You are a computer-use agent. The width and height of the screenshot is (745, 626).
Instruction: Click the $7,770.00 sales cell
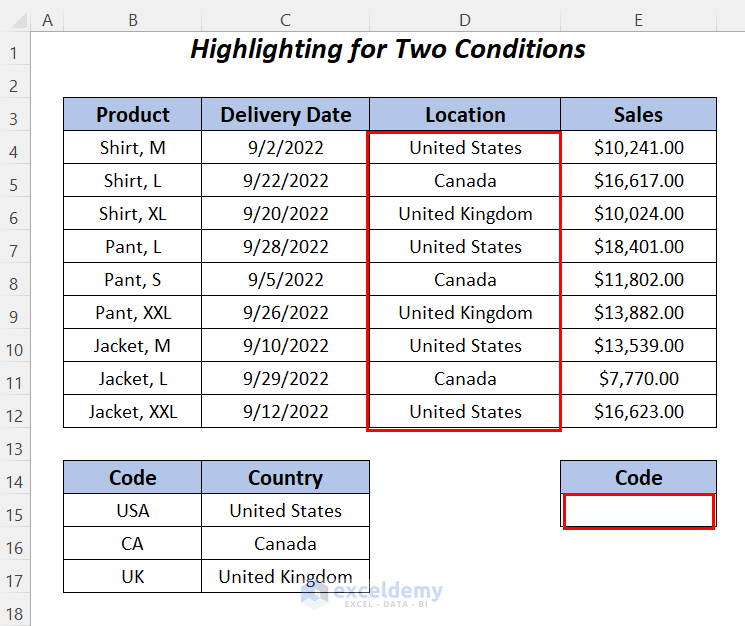pos(638,379)
